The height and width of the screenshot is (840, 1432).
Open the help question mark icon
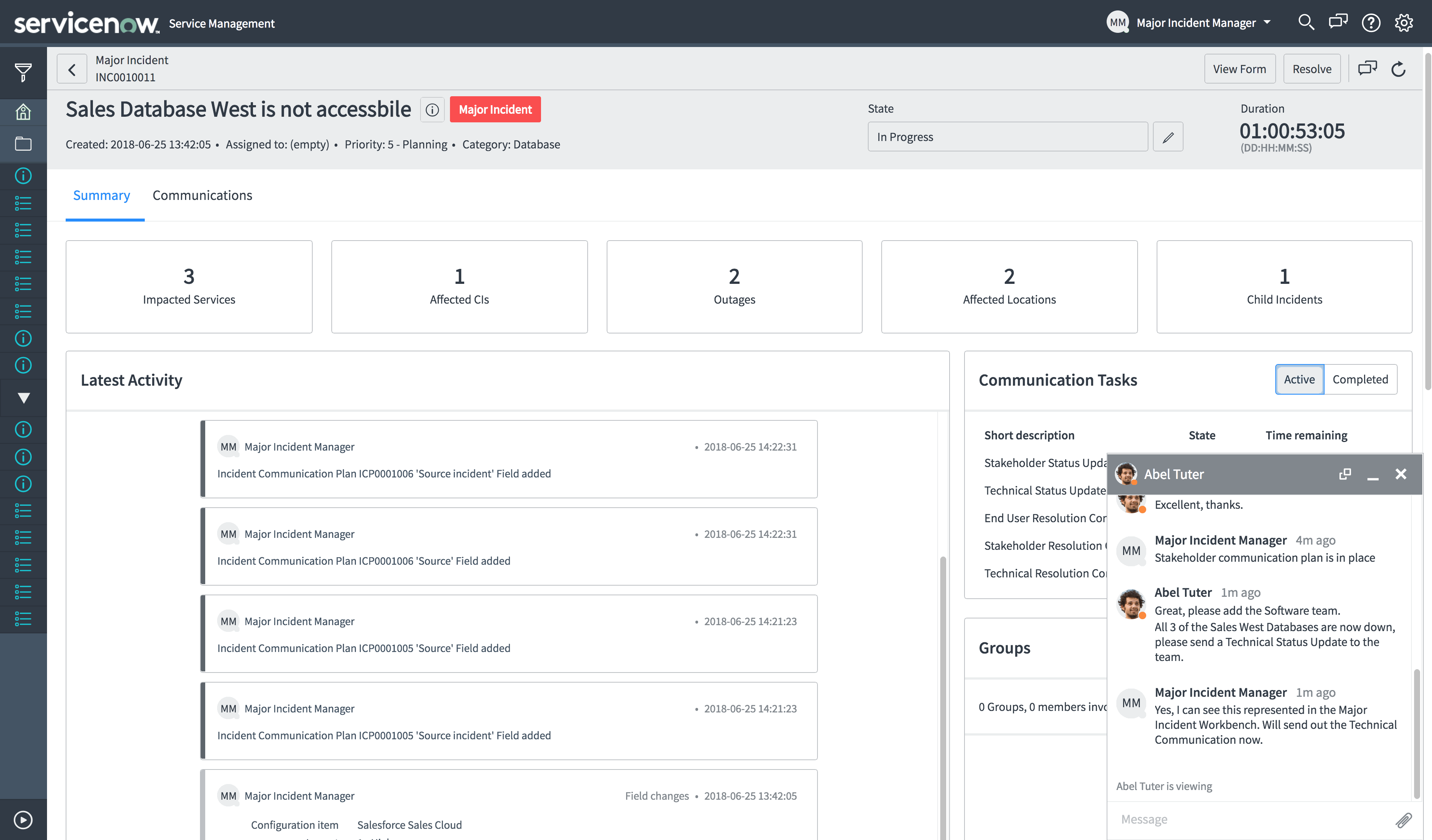[x=1371, y=23]
